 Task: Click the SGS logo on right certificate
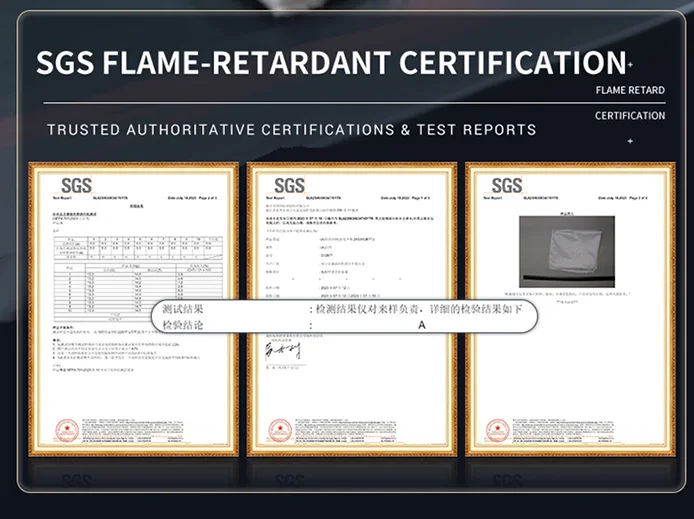click(x=507, y=186)
